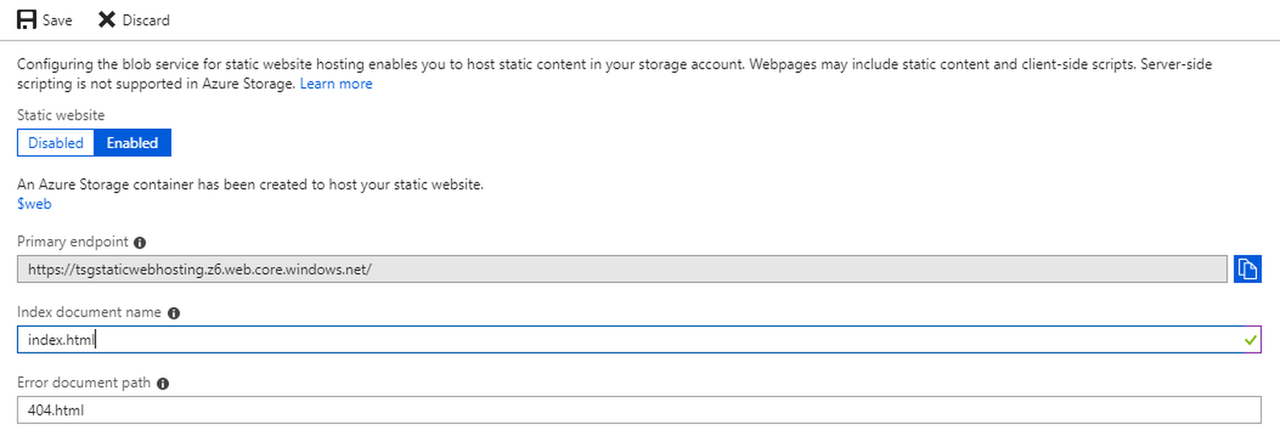Click the green validation checkmark icon
Viewport: 1280px width, 448px height.
pos(1249,340)
